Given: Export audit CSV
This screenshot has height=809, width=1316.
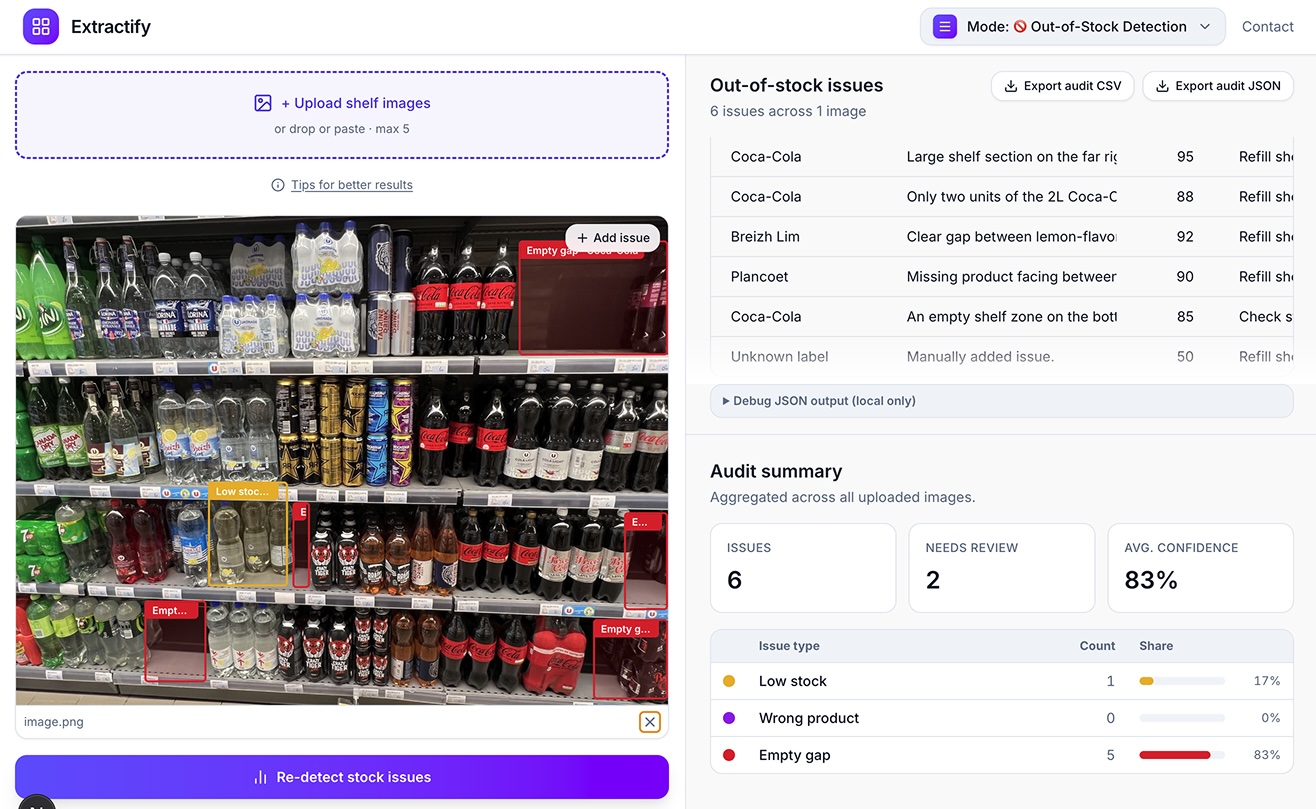Looking at the screenshot, I should [1062, 86].
